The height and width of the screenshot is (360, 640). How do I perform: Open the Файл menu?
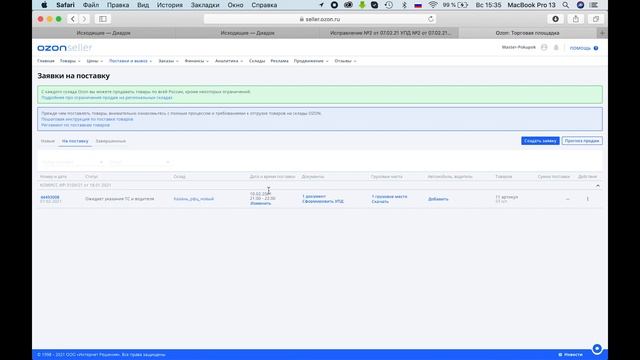[91, 5]
